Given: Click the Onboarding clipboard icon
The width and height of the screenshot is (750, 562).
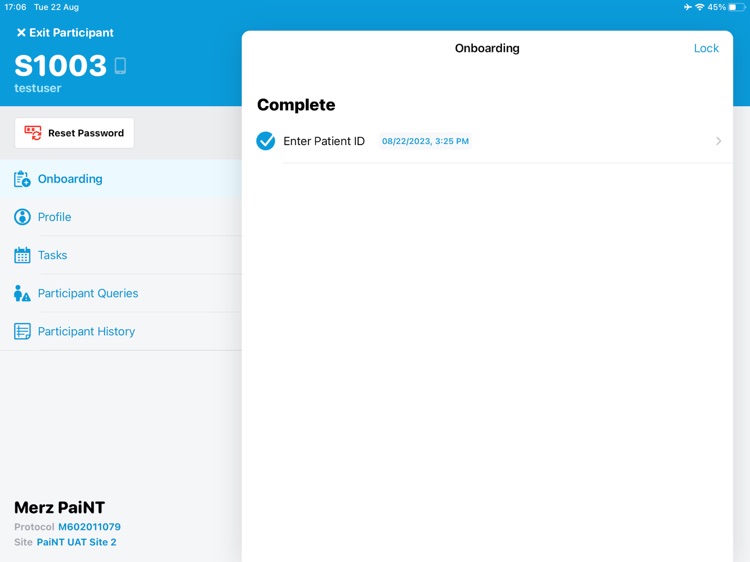Looking at the screenshot, I should click(x=22, y=179).
